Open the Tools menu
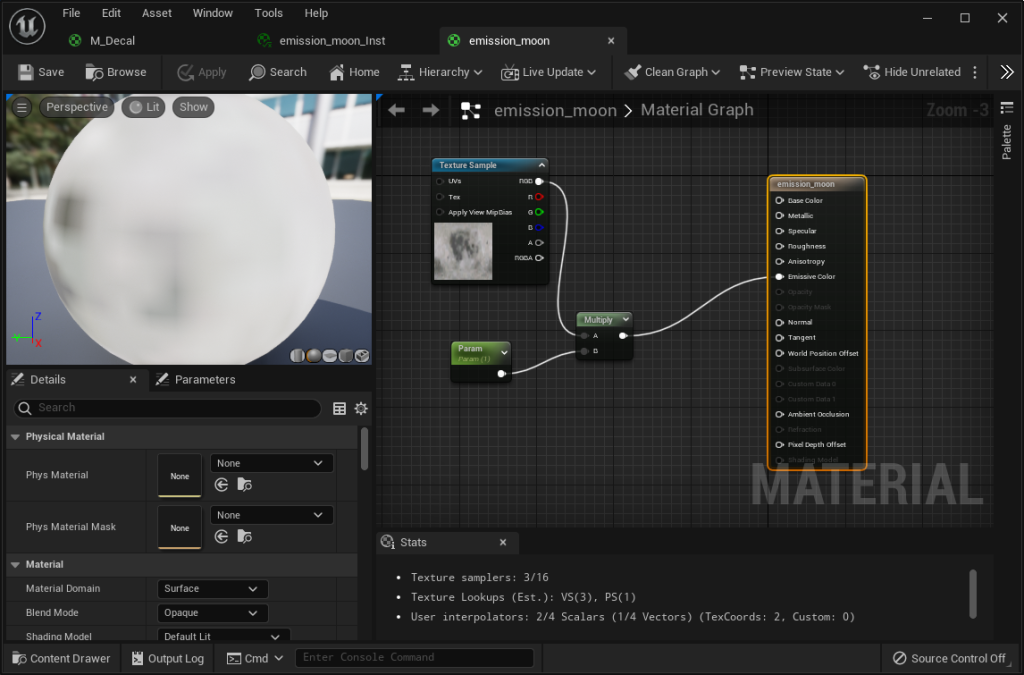The image size is (1024, 675). pos(268,13)
